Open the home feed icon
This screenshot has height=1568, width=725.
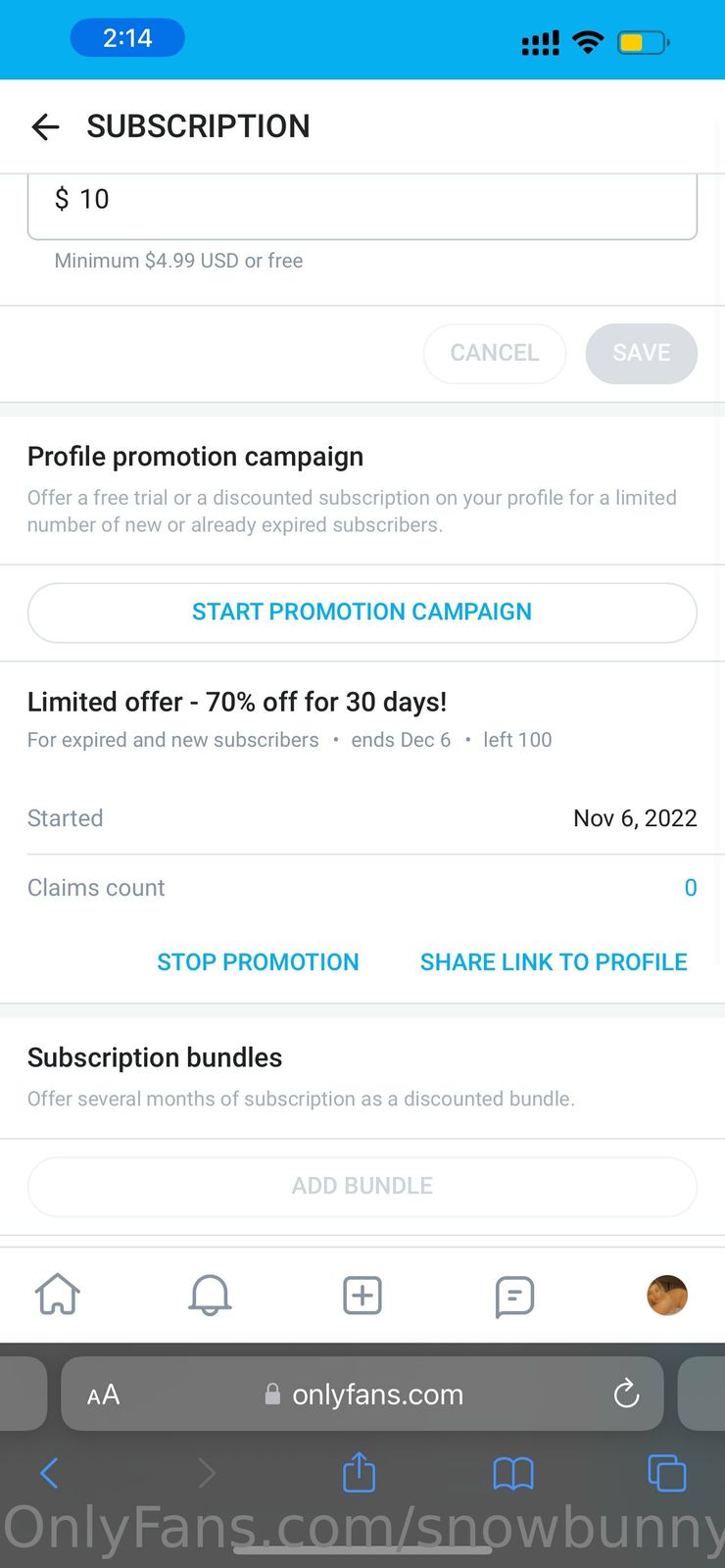[x=58, y=1295]
